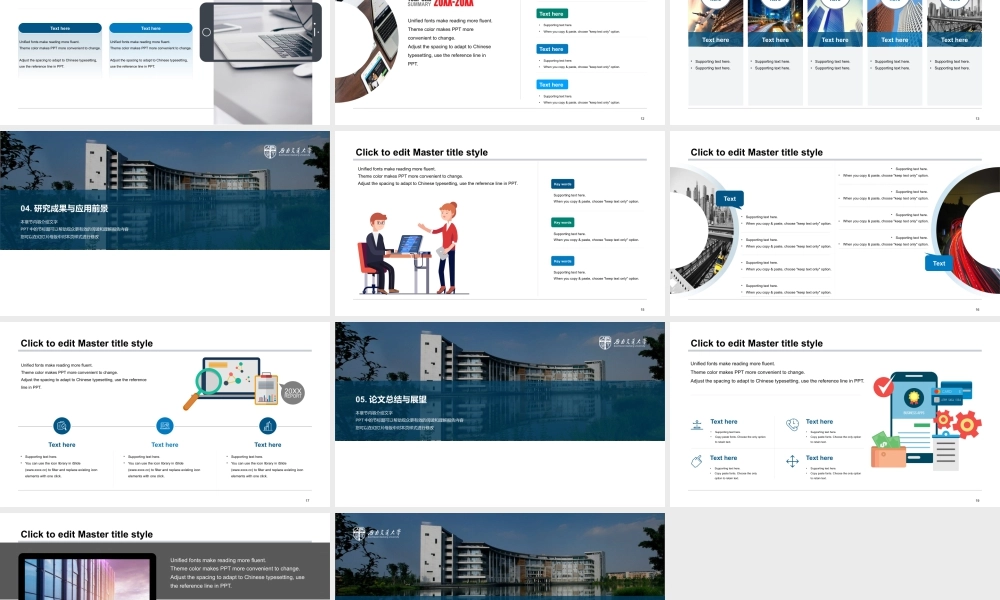
Task: Click the middle blue circle icon on timeline
Action: pyautogui.click(x=165, y=425)
